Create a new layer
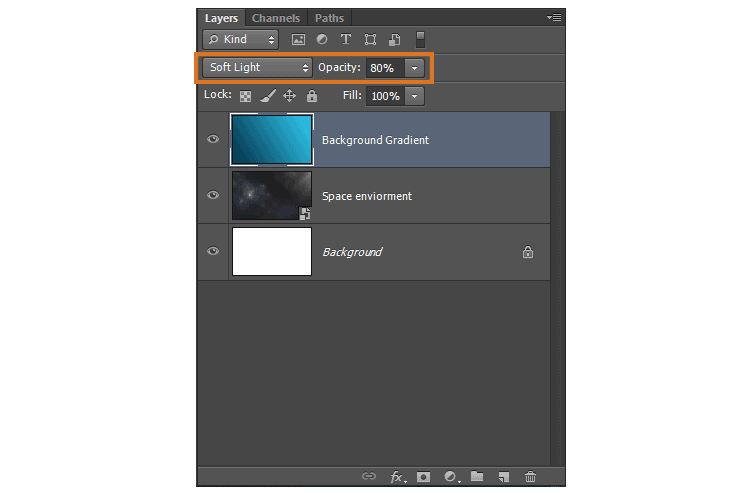This screenshot has height=493, width=740. pos(504,477)
